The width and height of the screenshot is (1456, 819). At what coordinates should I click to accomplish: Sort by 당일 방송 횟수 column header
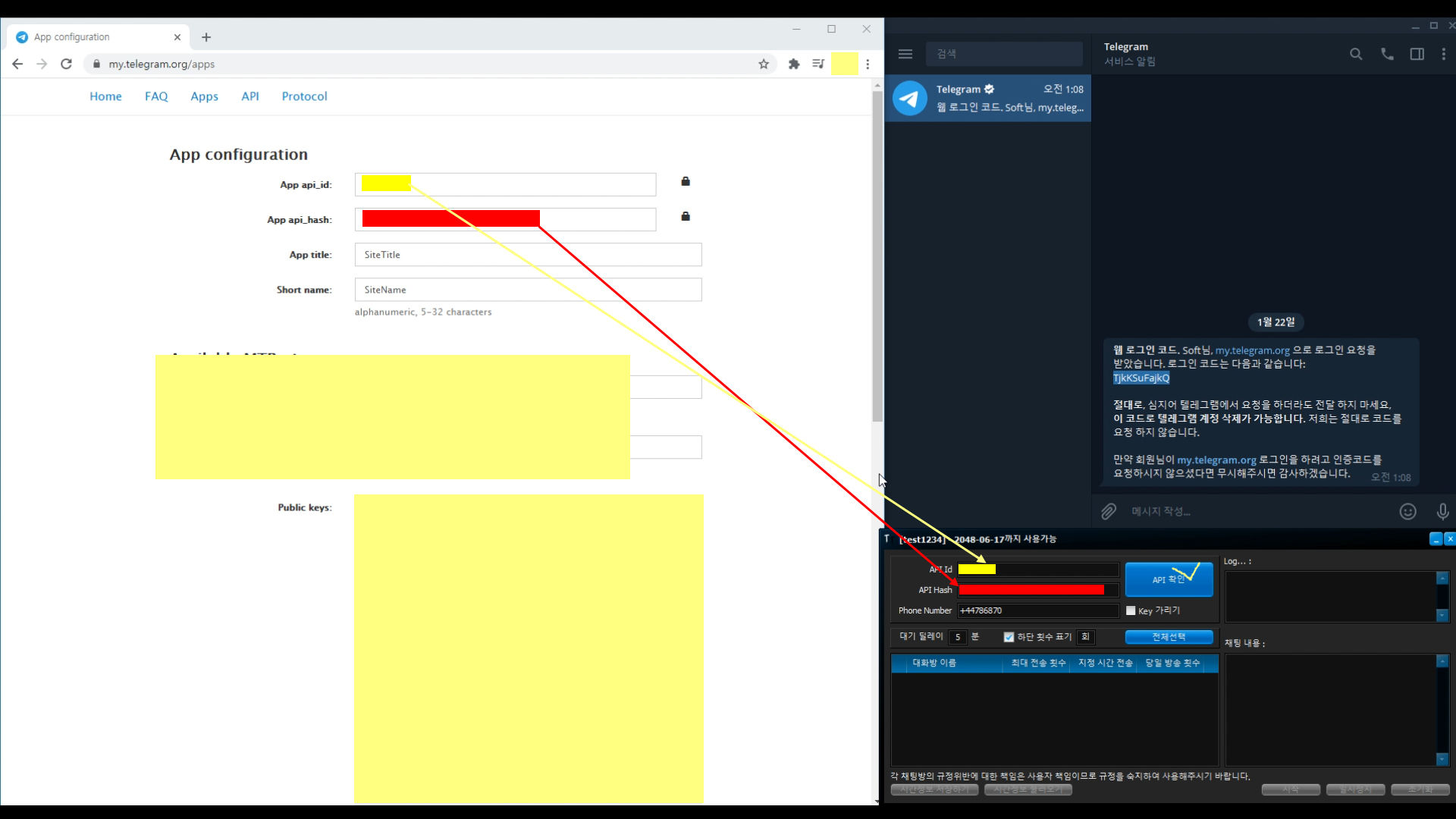coord(1172,664)
